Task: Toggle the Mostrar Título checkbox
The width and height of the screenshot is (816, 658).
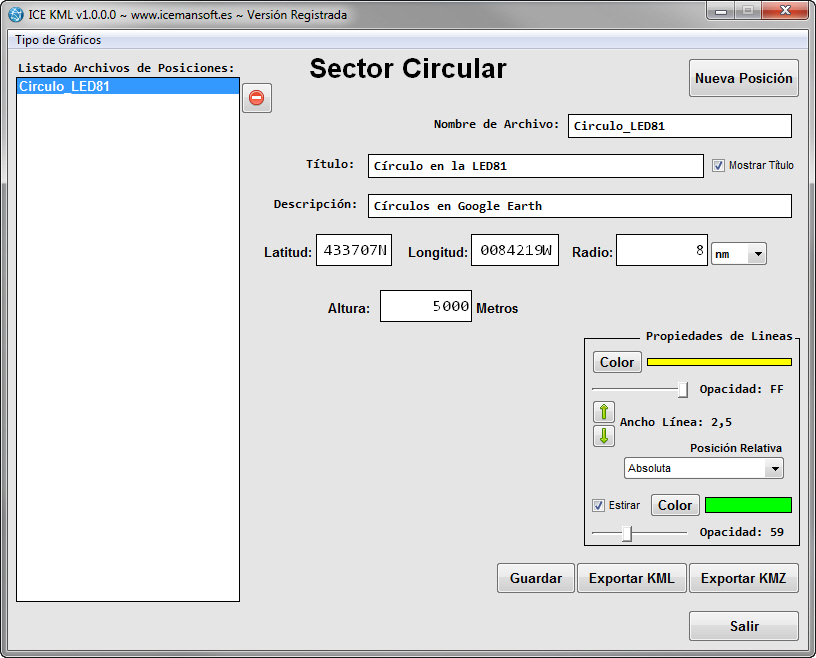Action: (718, 166)
